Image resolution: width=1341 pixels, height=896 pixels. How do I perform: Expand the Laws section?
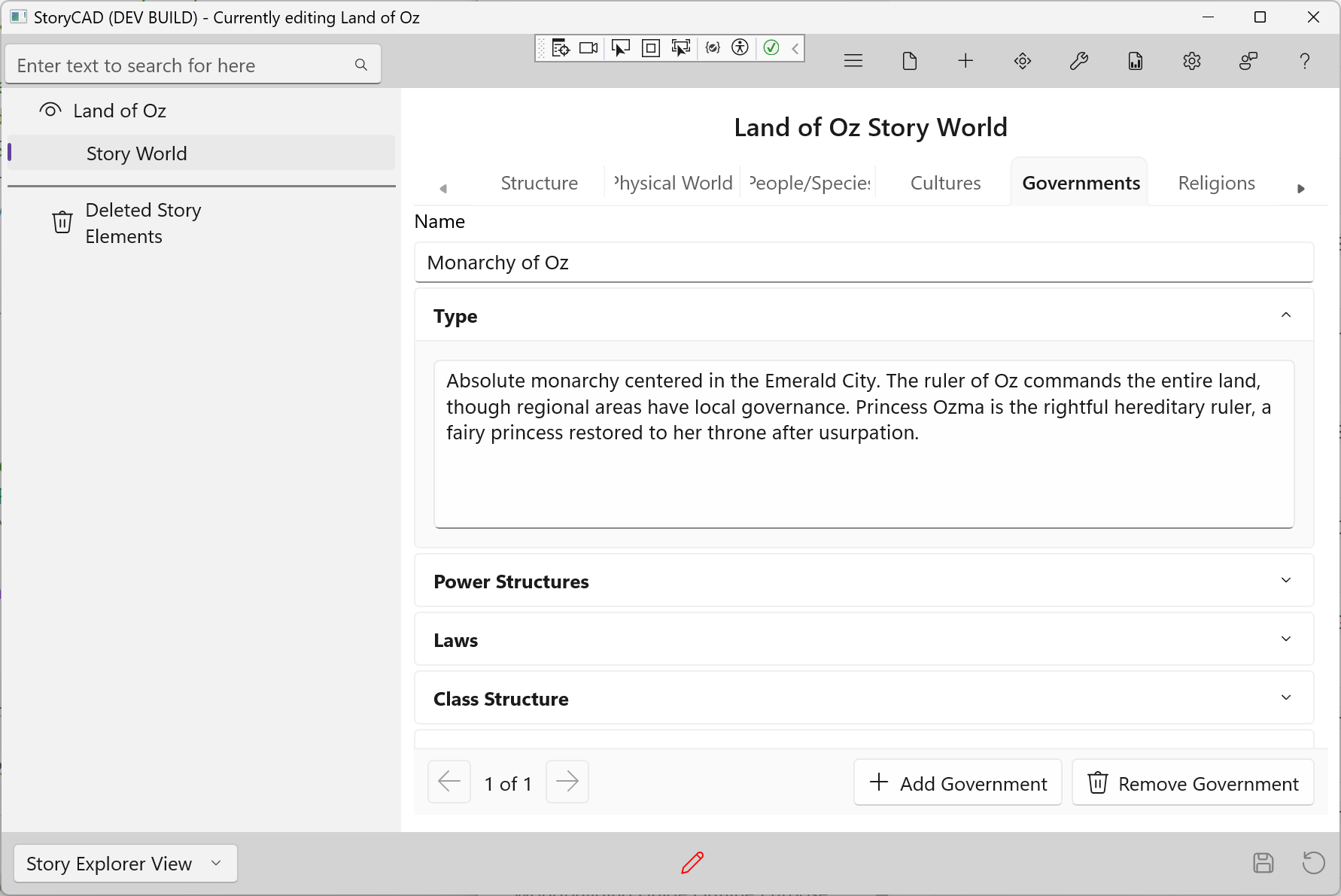pyautogui.click(x=1285, y=639)
